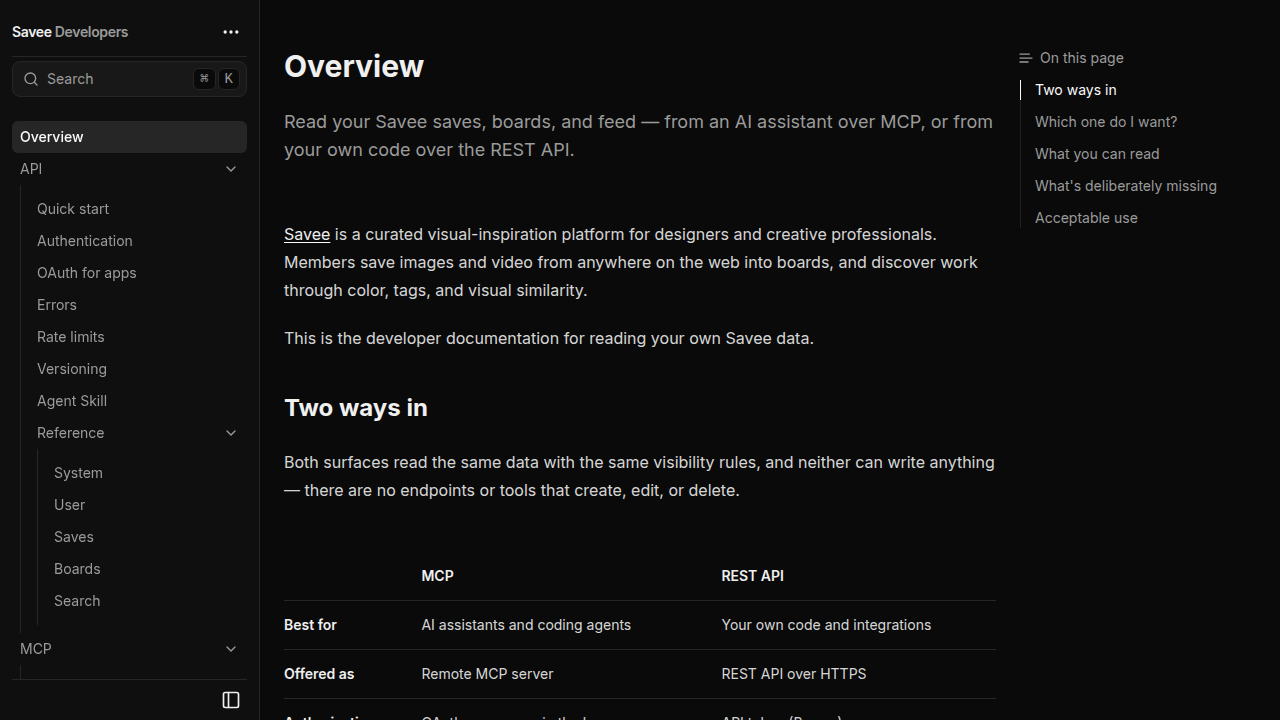Jump to 'Which one do I want?' section
The height and width of the screenshot is (720, 1280).
tap(1106, 122)
